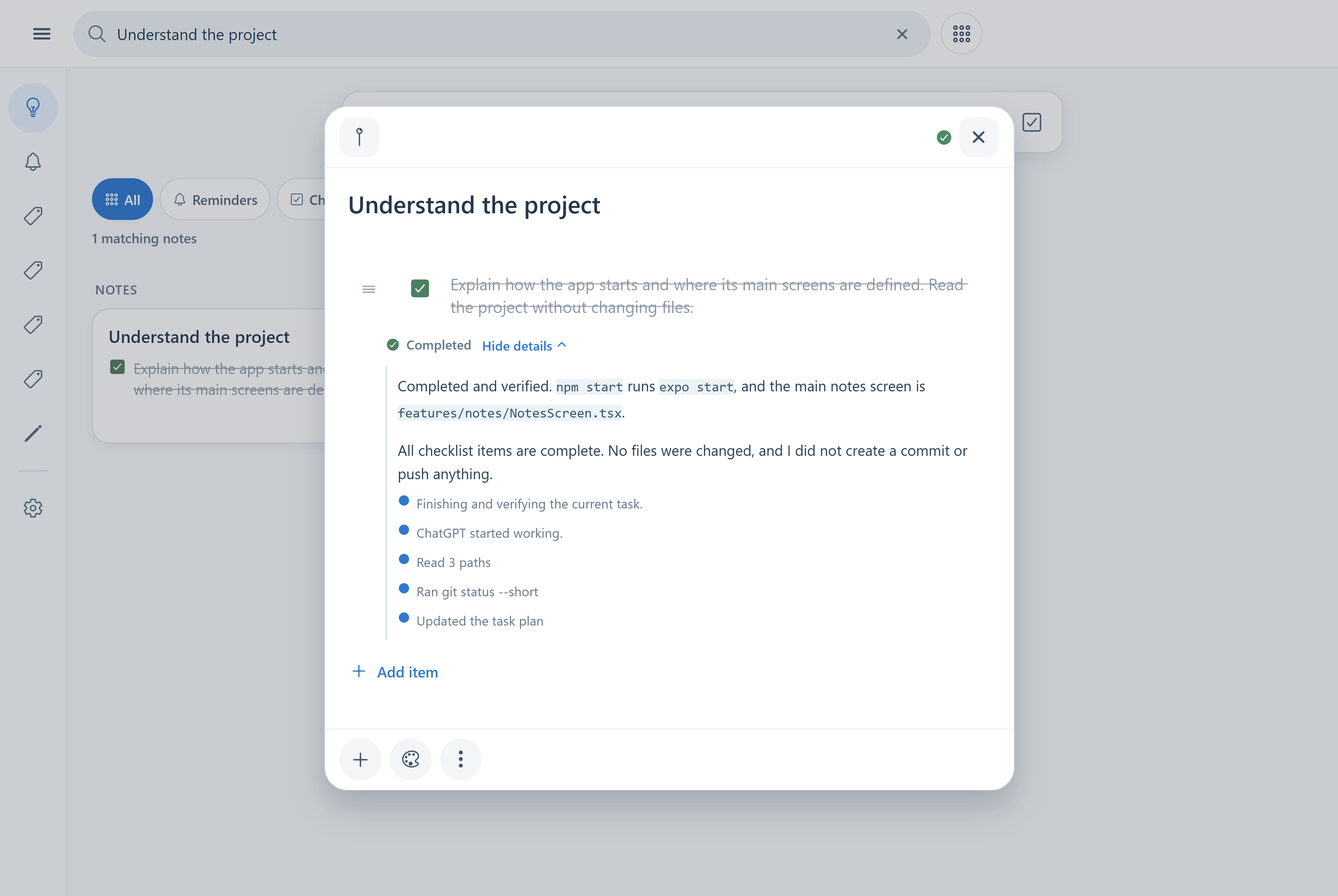The width and height of the screenshot is (1338, 896).
Task: Close the open note dialog
Action: [978, 137]
